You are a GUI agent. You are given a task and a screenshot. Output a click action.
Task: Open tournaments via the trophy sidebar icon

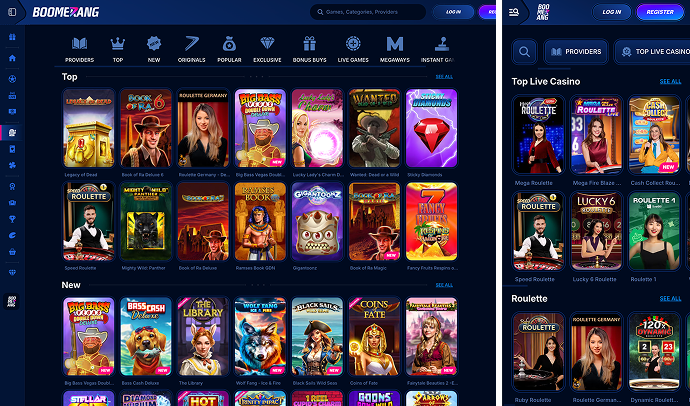(x=12, y=219)
